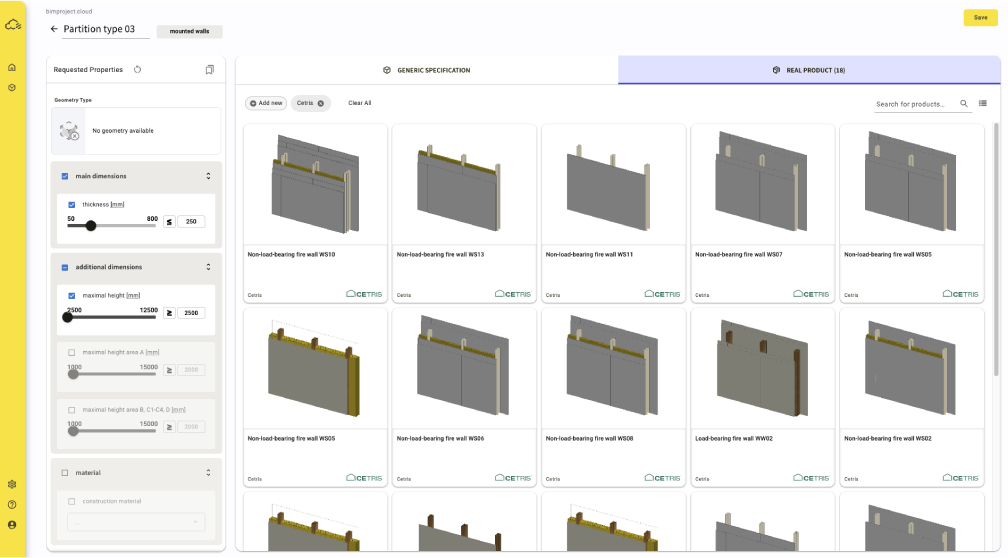Open the construction material dropdown
This screenshot has width=1008, height=558.
point(136,522)
